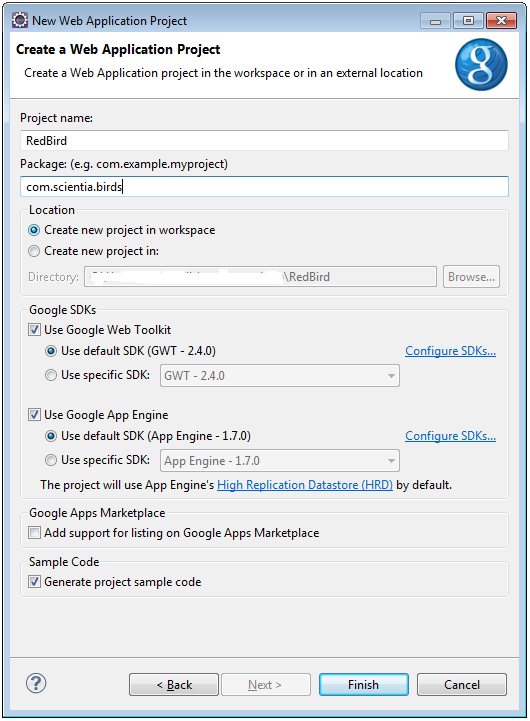Open Configure SDKs link for Web Toolkit
Screen dimensions: 530x721
450,351
